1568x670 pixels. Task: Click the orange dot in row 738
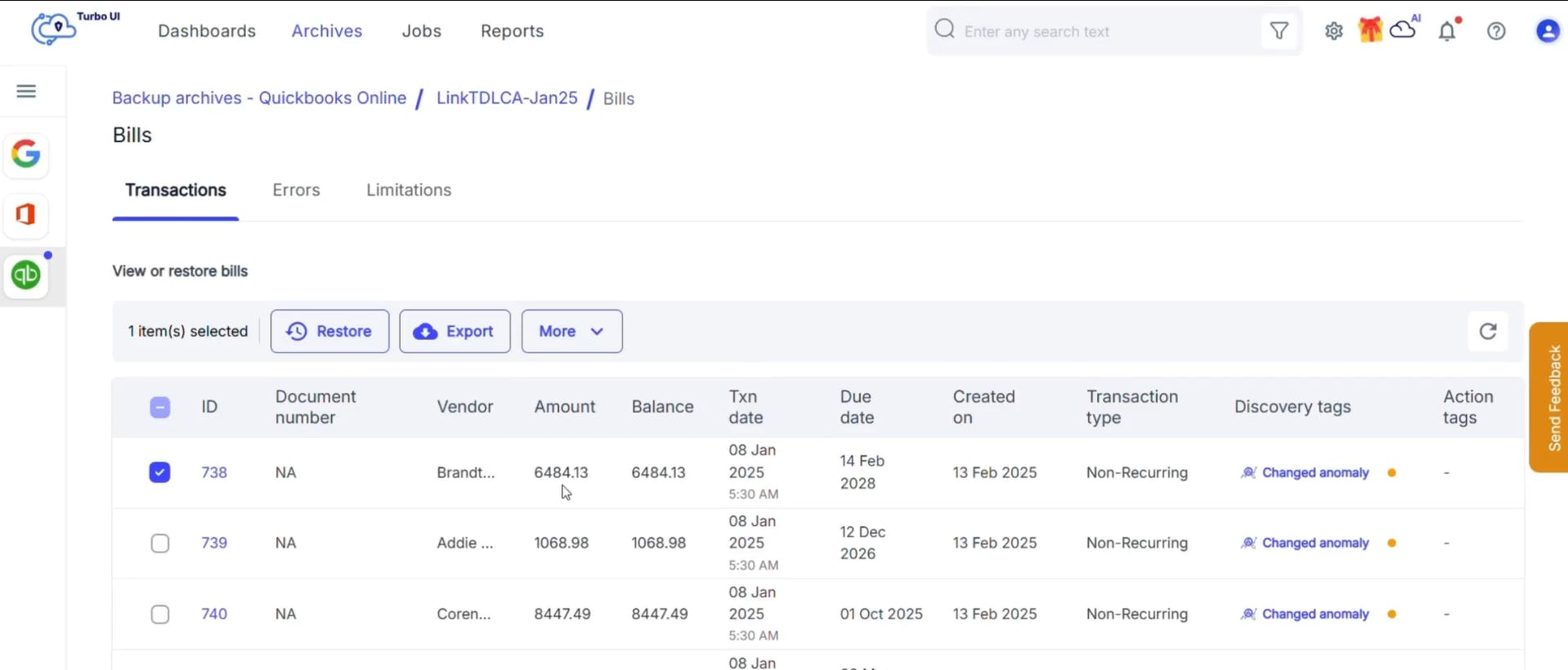(1391, 472)
